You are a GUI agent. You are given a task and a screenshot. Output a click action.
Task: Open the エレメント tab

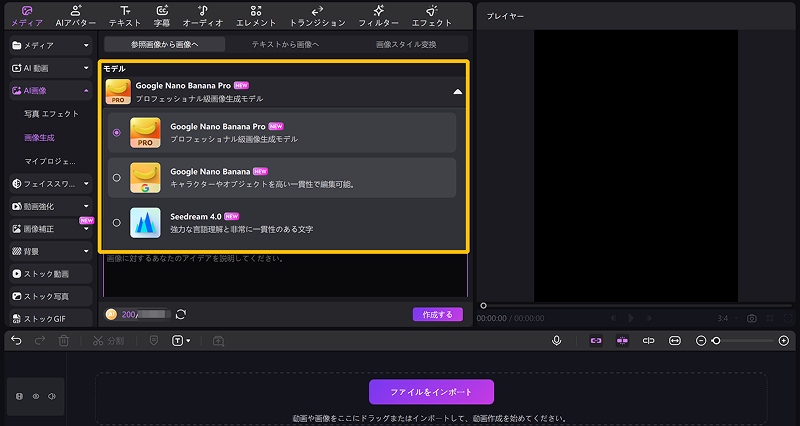click(256, 16)
